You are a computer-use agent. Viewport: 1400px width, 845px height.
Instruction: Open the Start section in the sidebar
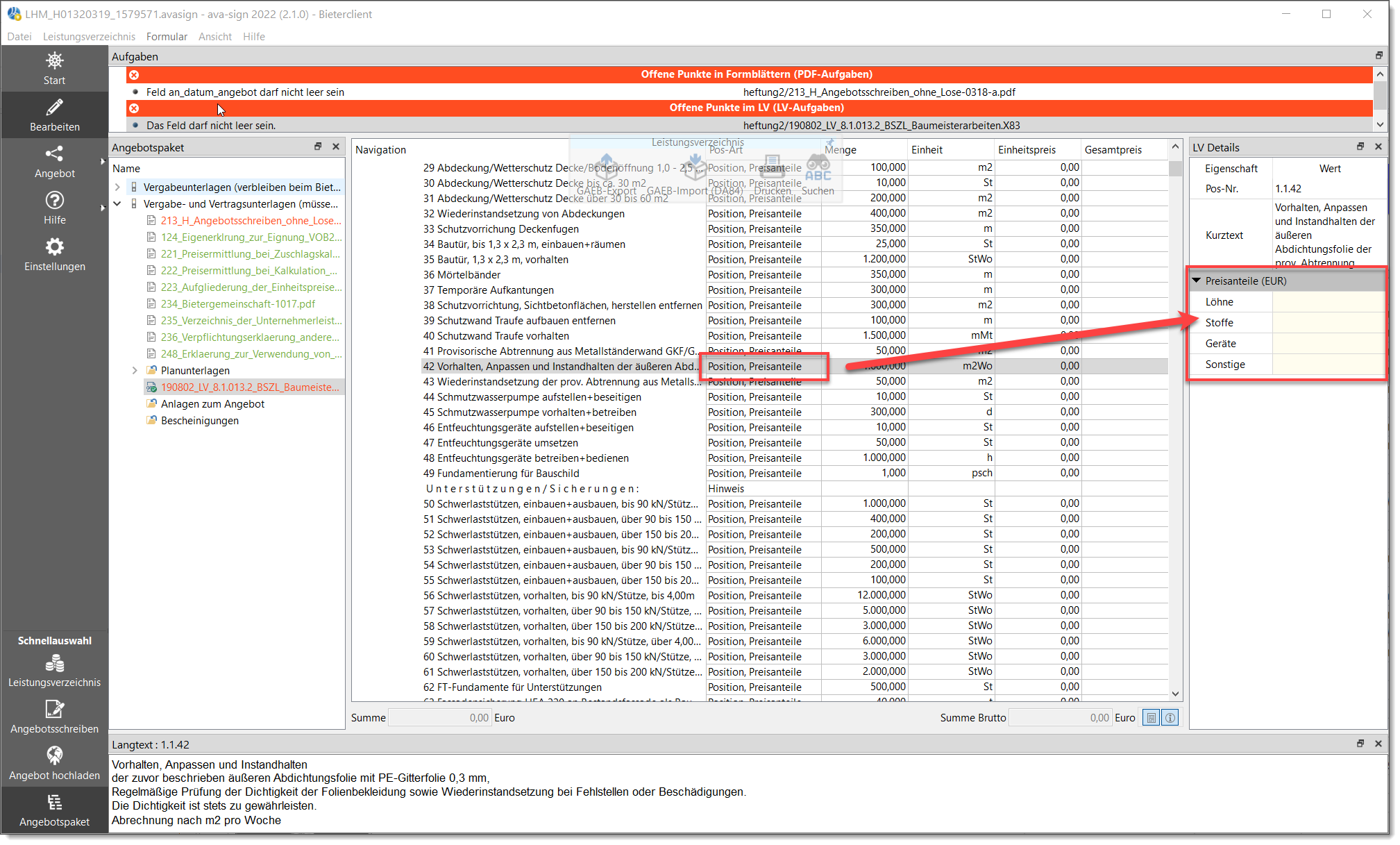(x=54, y=68)
